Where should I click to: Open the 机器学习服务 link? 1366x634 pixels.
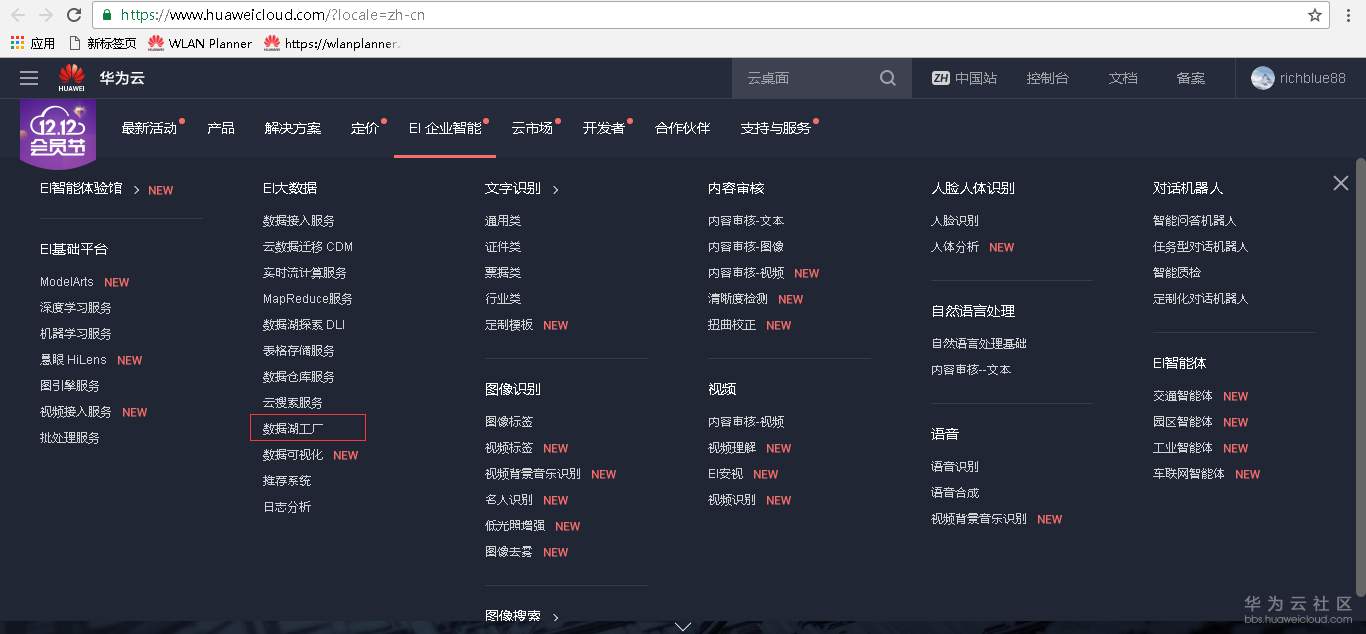click(76, 334)
